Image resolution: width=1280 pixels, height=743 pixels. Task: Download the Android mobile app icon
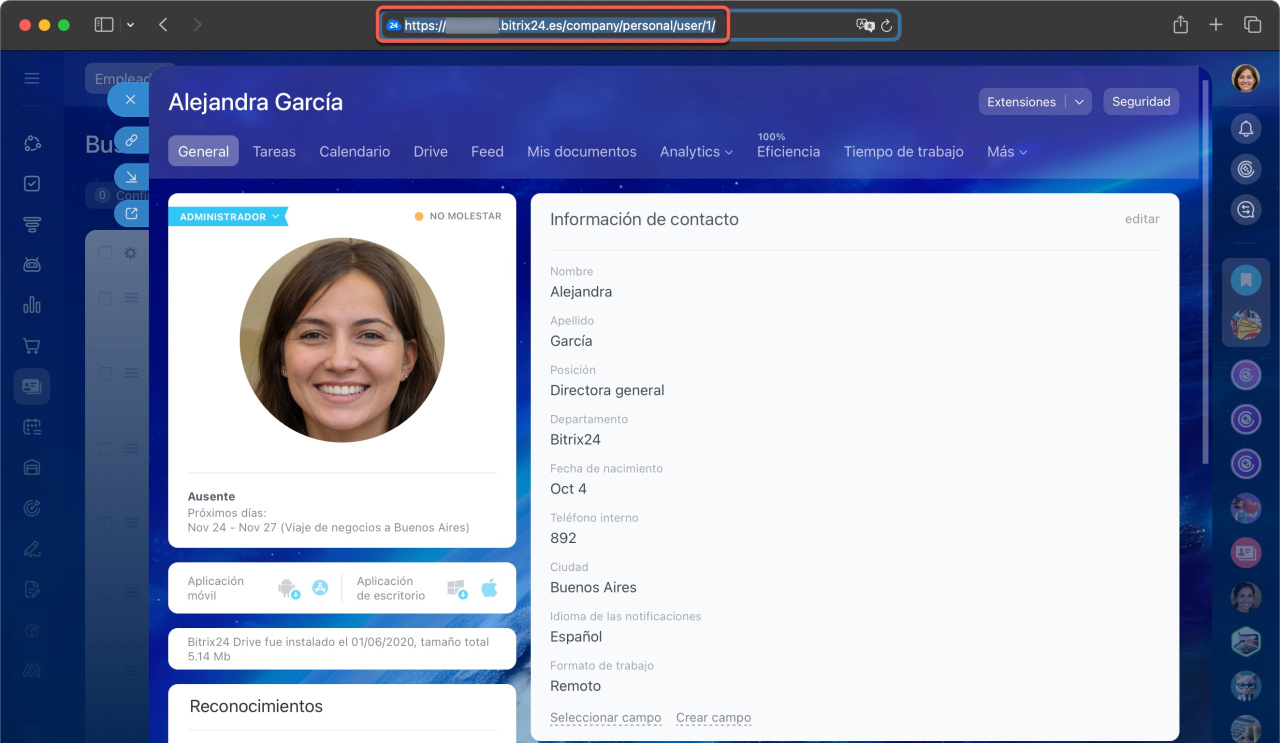(x=288, y=588)
